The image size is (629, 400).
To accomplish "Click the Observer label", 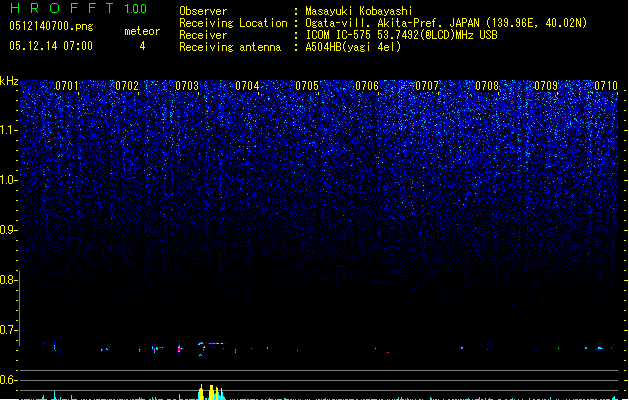I will click(x=203, y=11).
